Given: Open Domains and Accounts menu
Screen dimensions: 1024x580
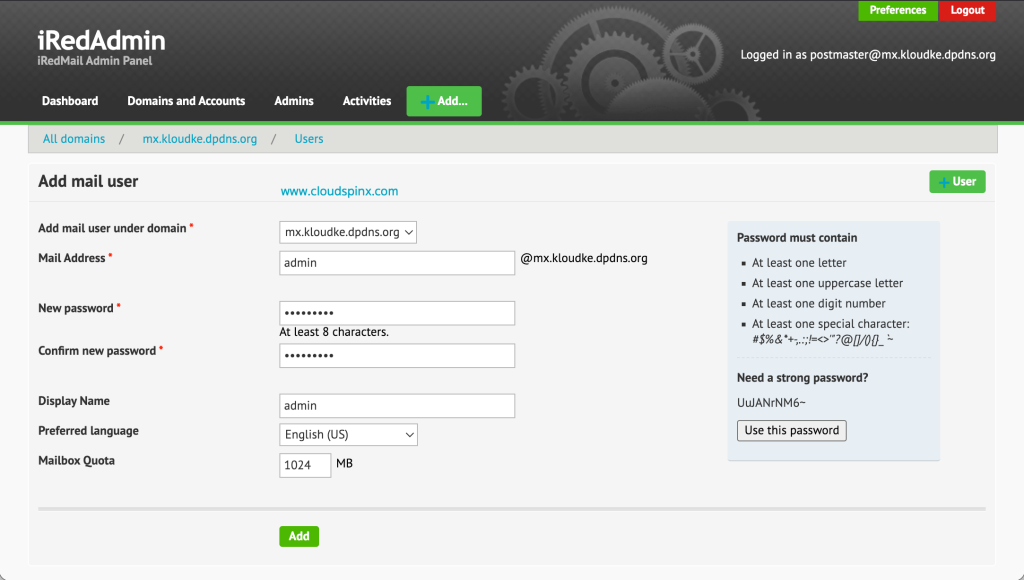Looking at the screenshot, I should 186,101.
